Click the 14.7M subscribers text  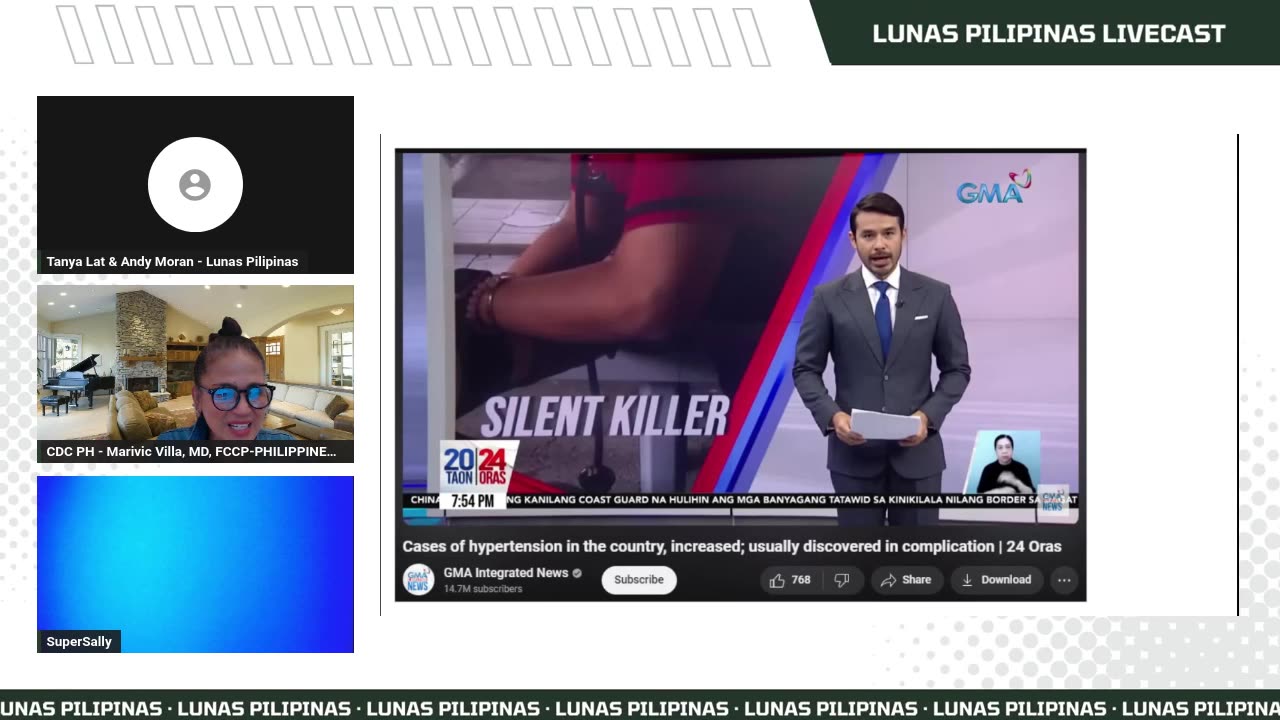point(483,589)
